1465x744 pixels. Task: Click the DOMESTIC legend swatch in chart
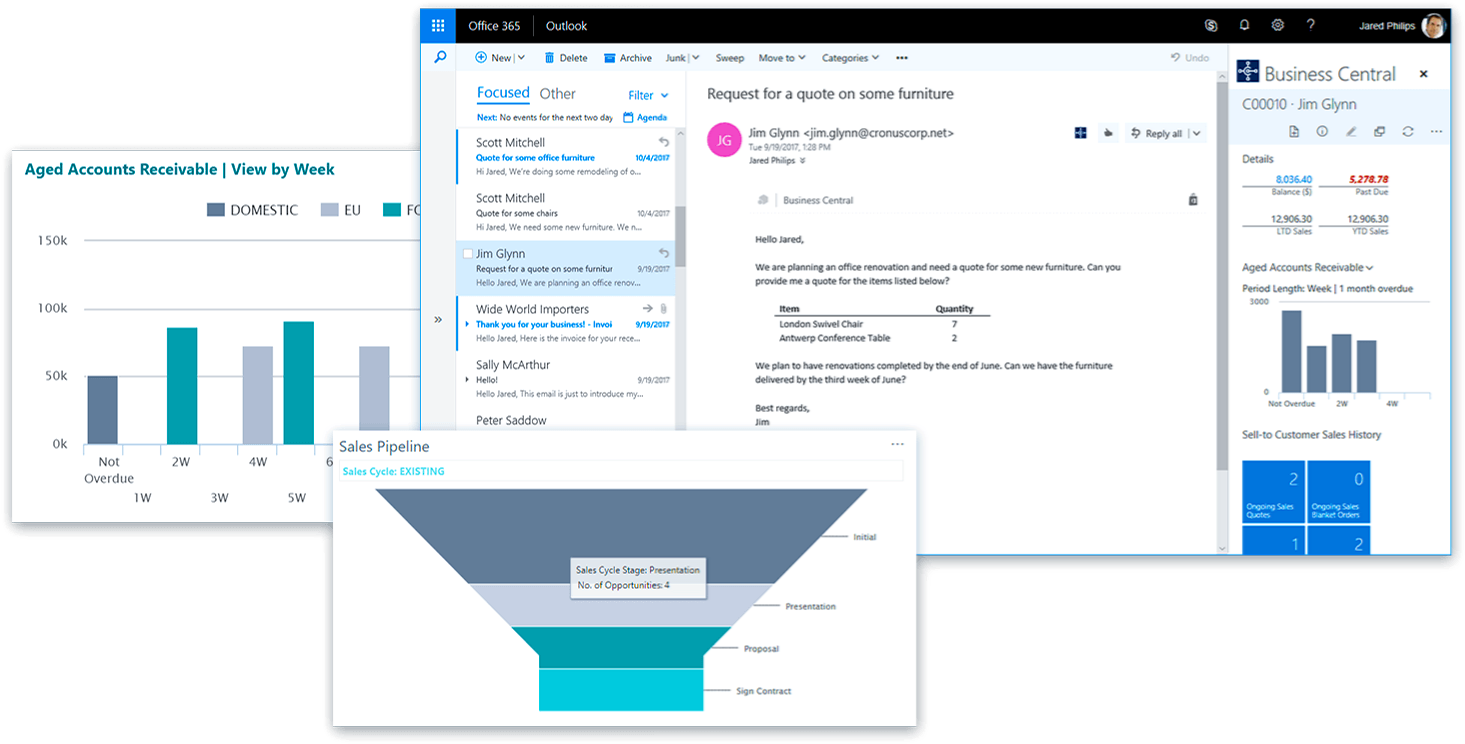(215, 210)
